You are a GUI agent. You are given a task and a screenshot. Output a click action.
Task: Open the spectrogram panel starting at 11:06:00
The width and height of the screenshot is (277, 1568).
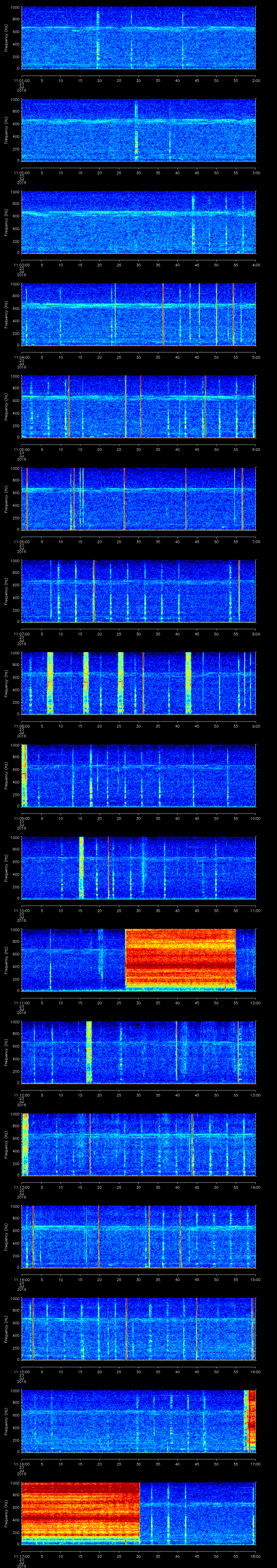pyautogui.click(x=139, y=499)
